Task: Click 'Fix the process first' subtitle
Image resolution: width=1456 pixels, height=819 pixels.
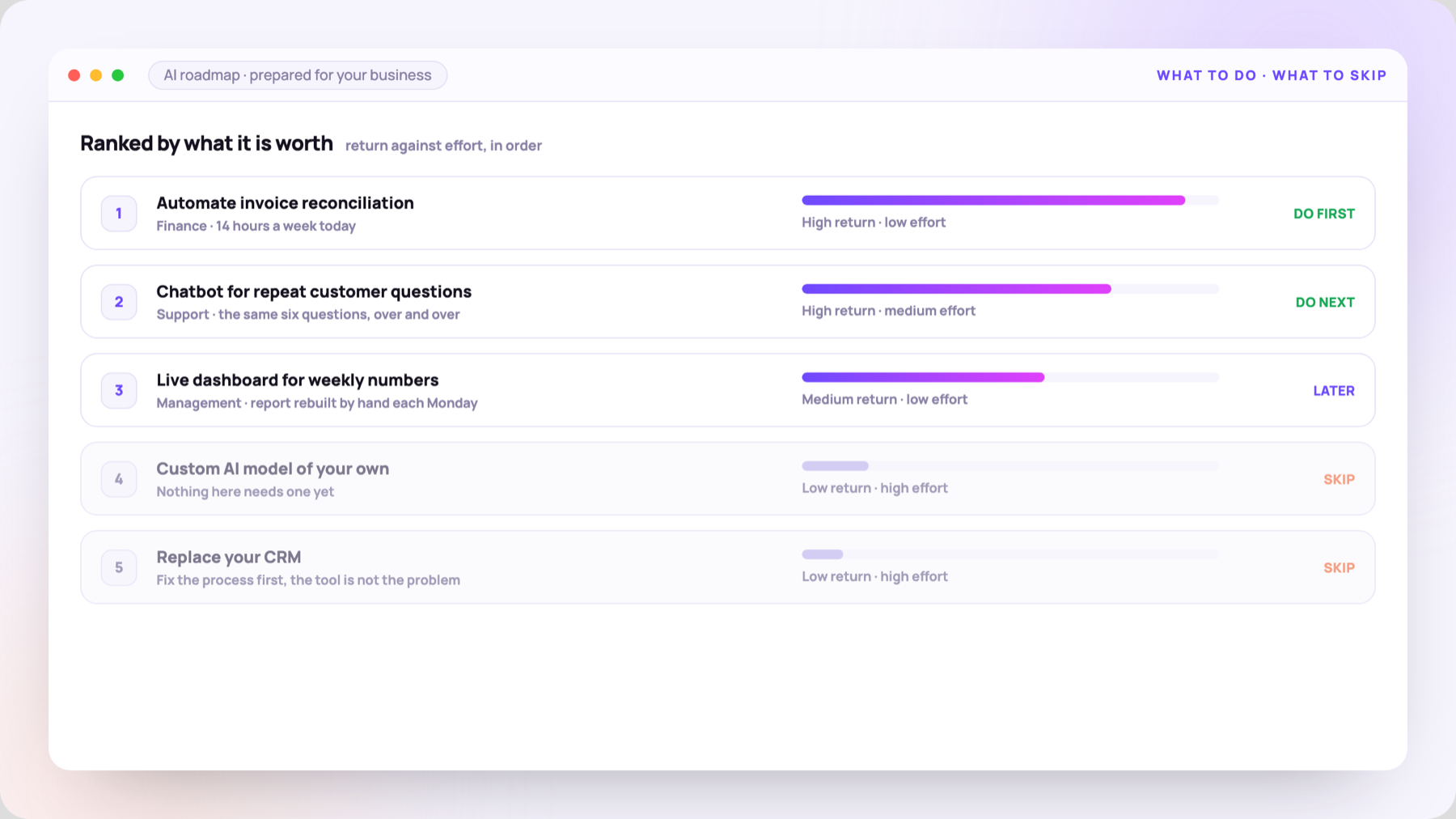Action: click(308, 580)
